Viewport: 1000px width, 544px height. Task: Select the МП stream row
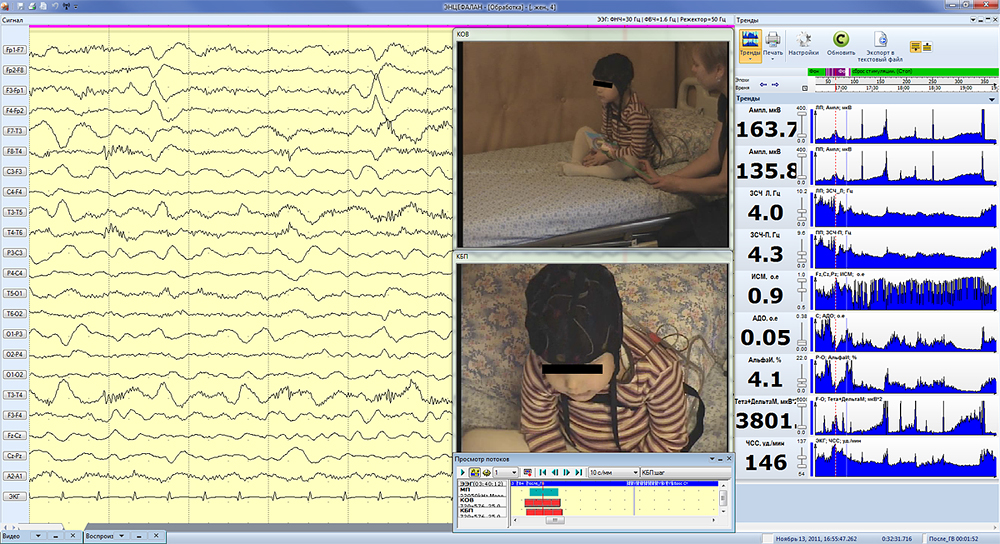pyautogui.click(x=482, y=492)
